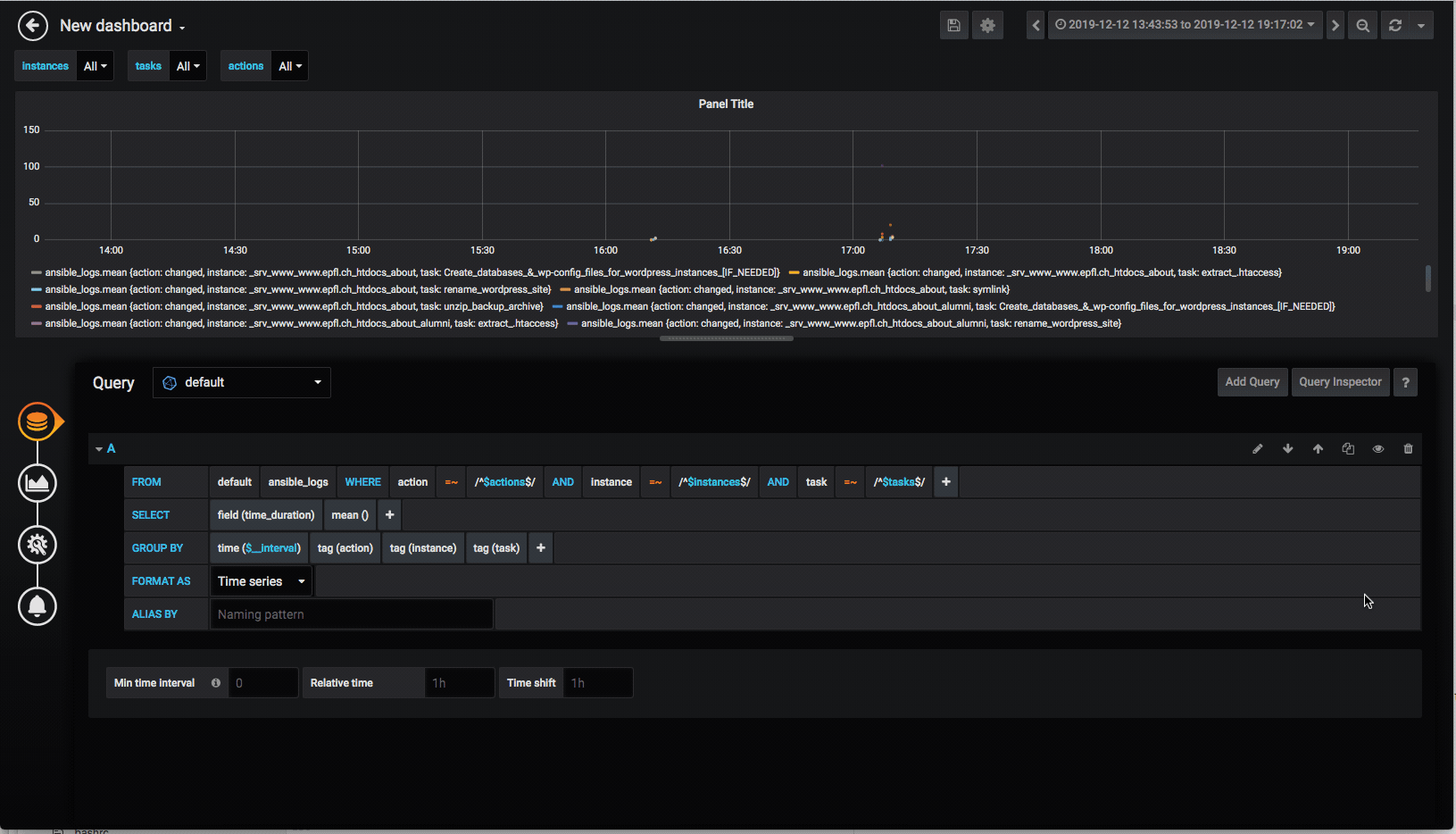Click the tag (action) group by segment

pyautogui.click(x=345, y=548)
